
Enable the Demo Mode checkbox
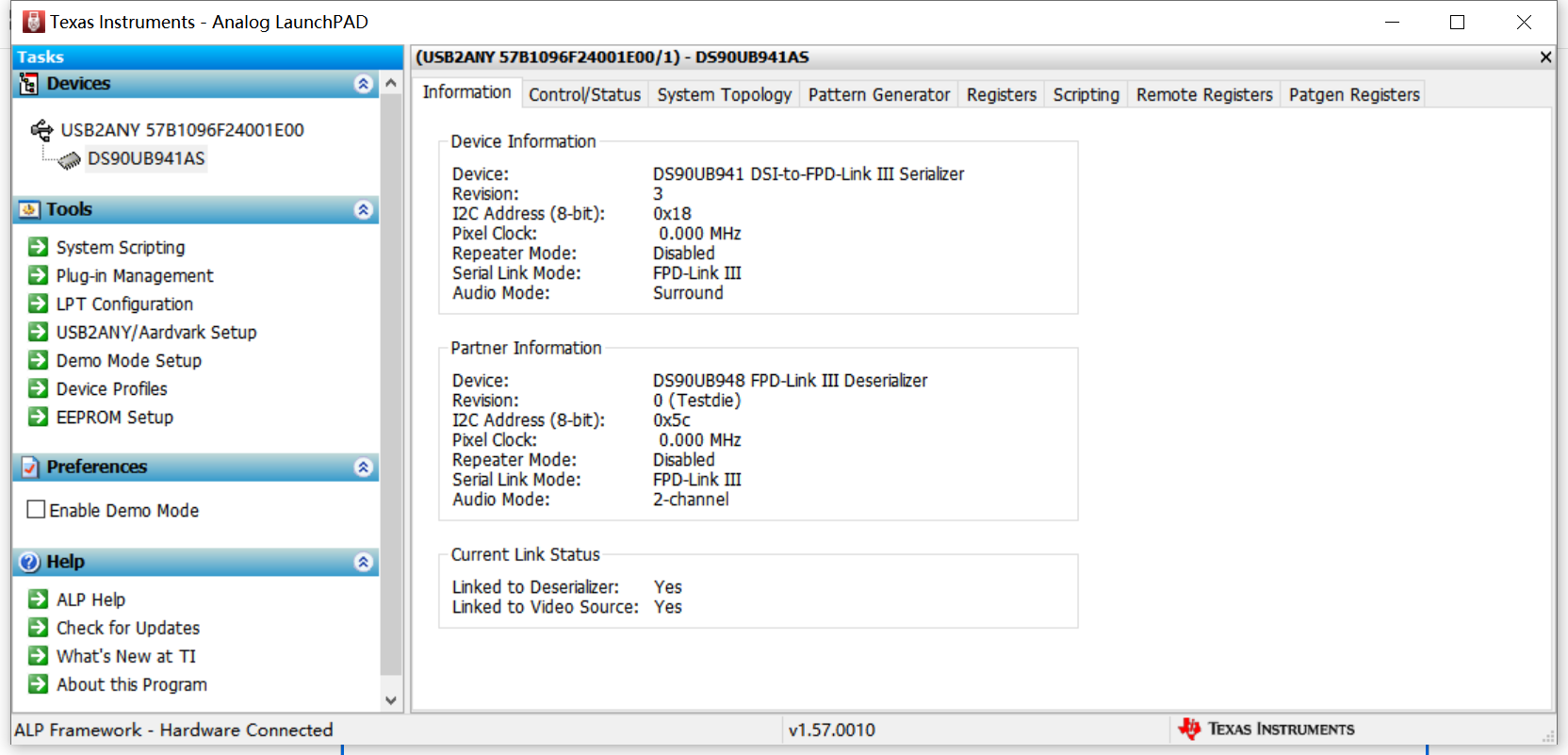pos(37,510)
